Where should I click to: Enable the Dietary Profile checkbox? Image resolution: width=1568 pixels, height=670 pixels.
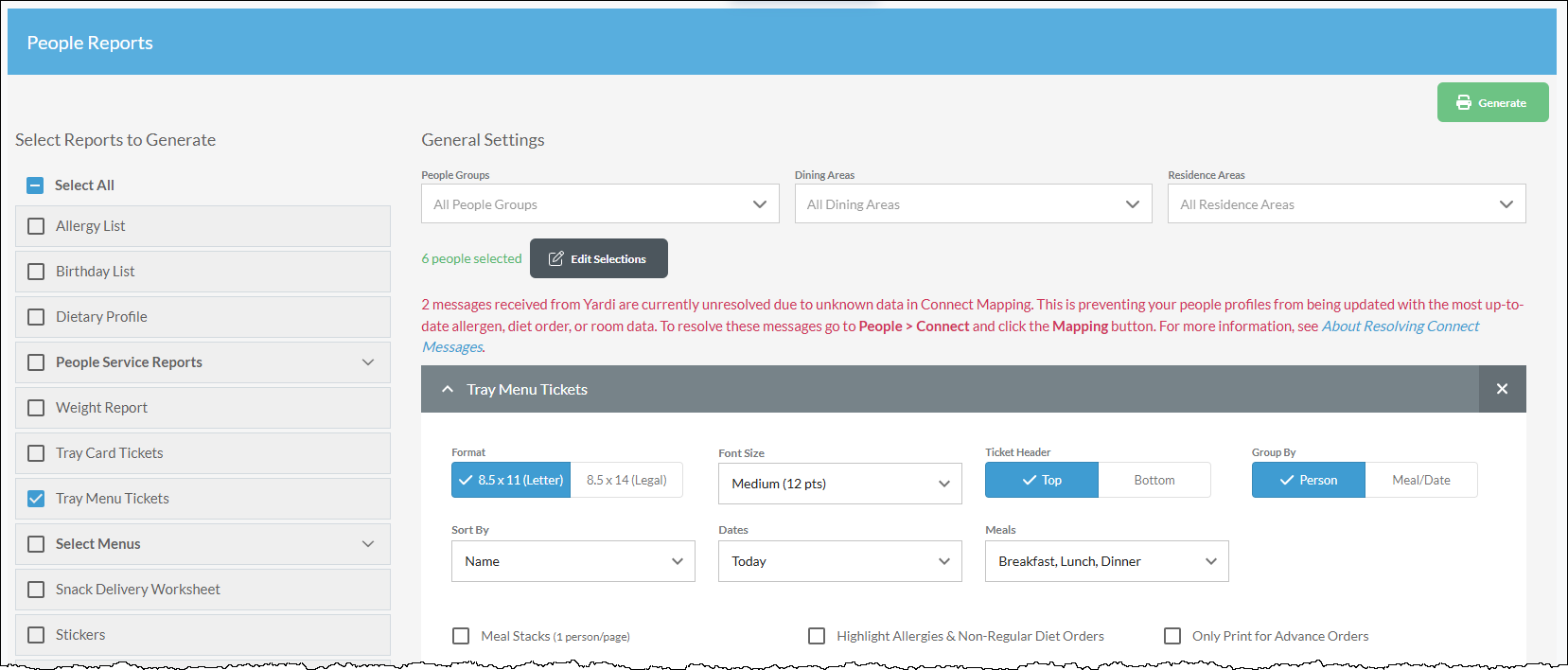(36, 317)
